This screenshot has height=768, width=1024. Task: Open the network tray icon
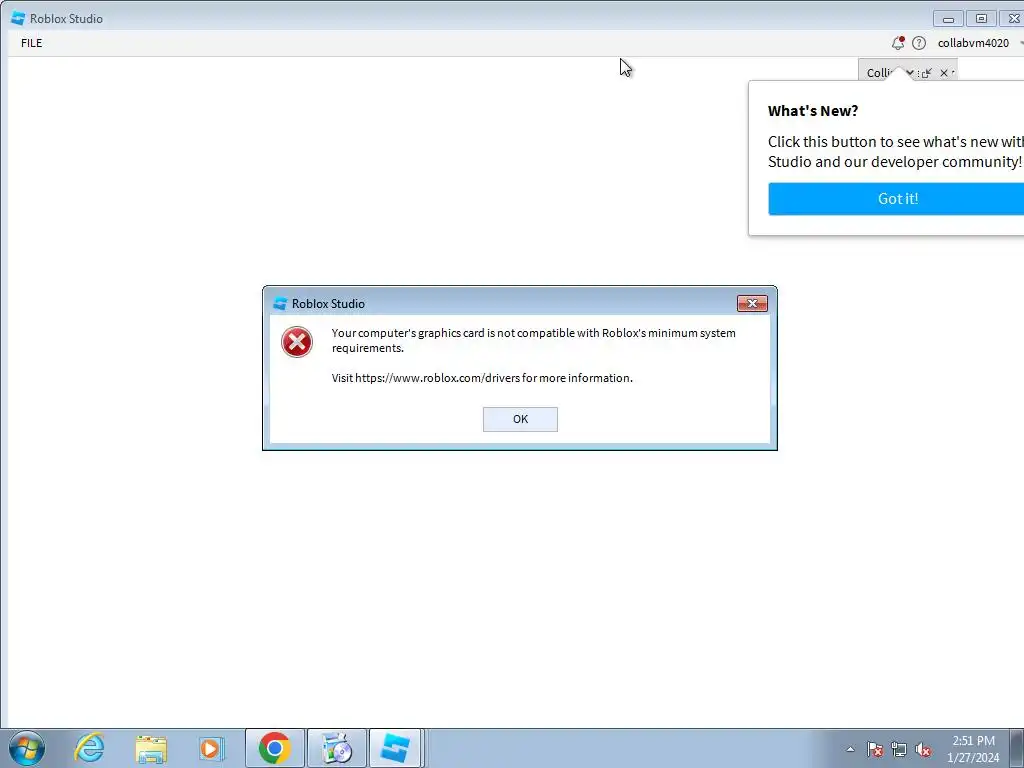(x=899, y=749)
